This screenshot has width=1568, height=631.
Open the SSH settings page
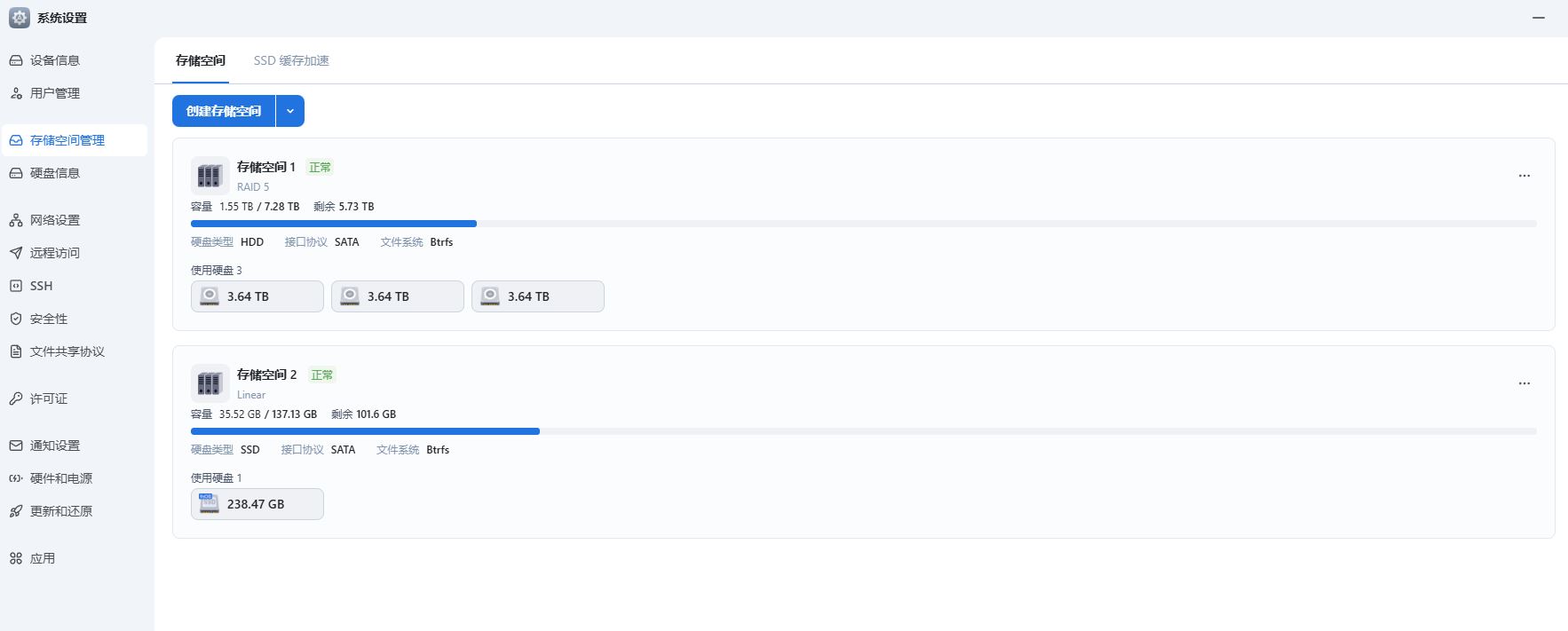[41, 286]
